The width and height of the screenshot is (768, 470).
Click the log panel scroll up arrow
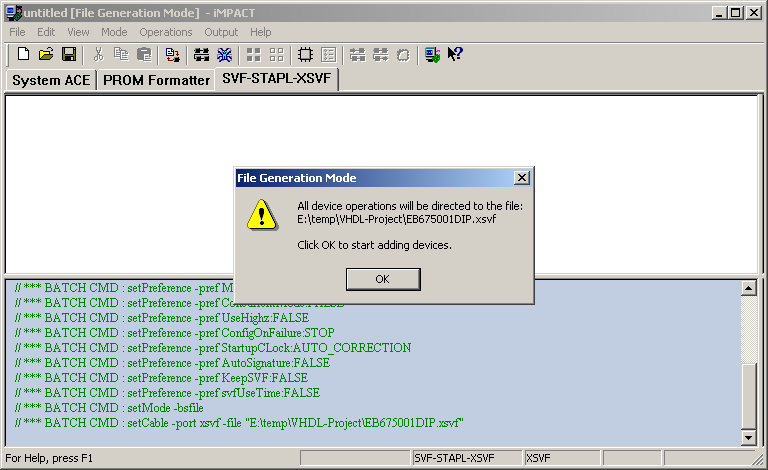[748, 288]
